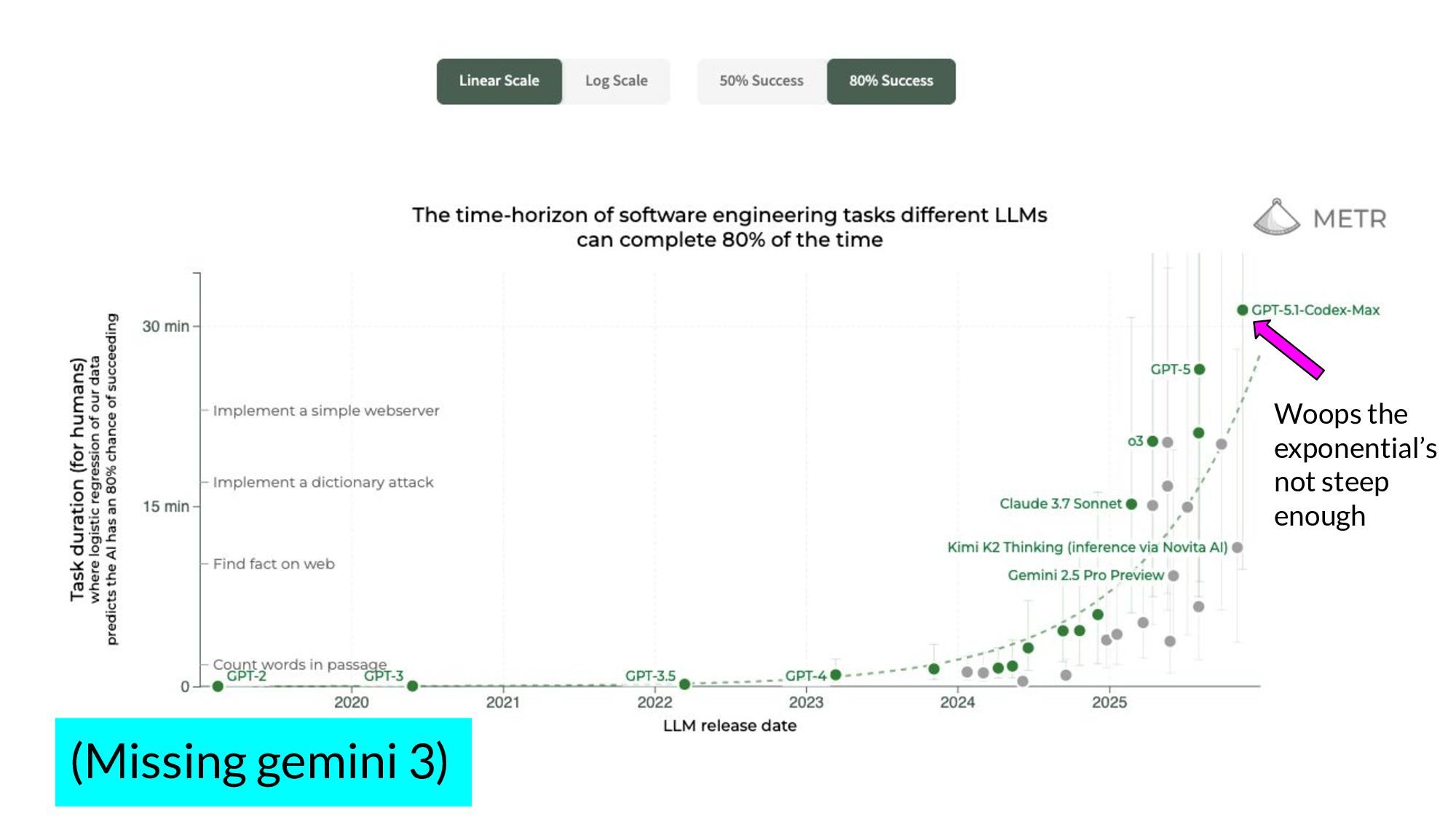Switch the chart to Linear Scale
Viewport: 1456px width, 819px height.
click(x=499, y=81)
